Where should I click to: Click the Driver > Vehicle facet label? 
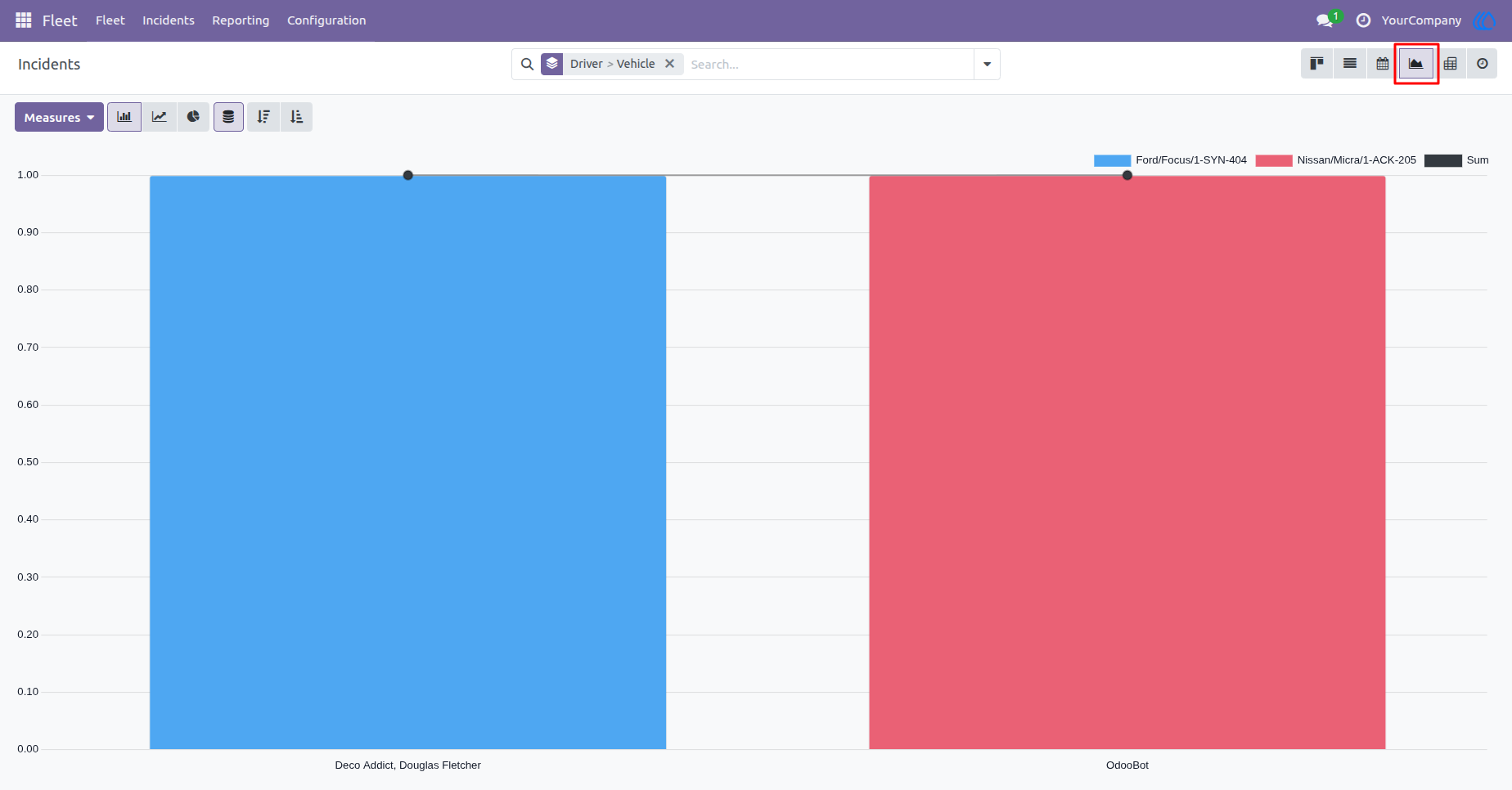point(612,64)
